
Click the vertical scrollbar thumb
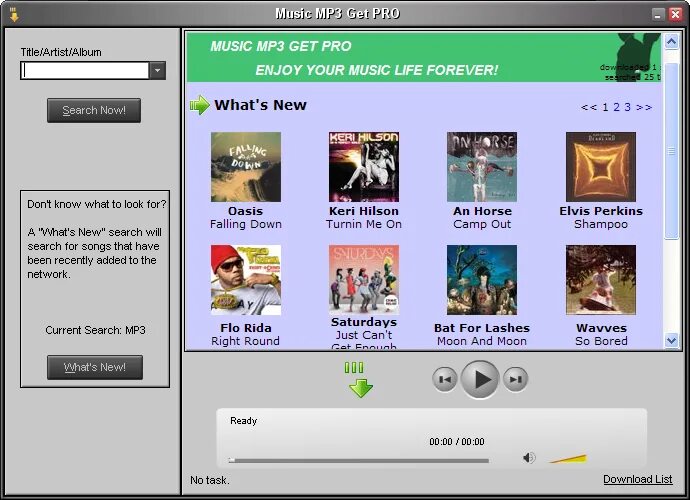tap(672, 151)
